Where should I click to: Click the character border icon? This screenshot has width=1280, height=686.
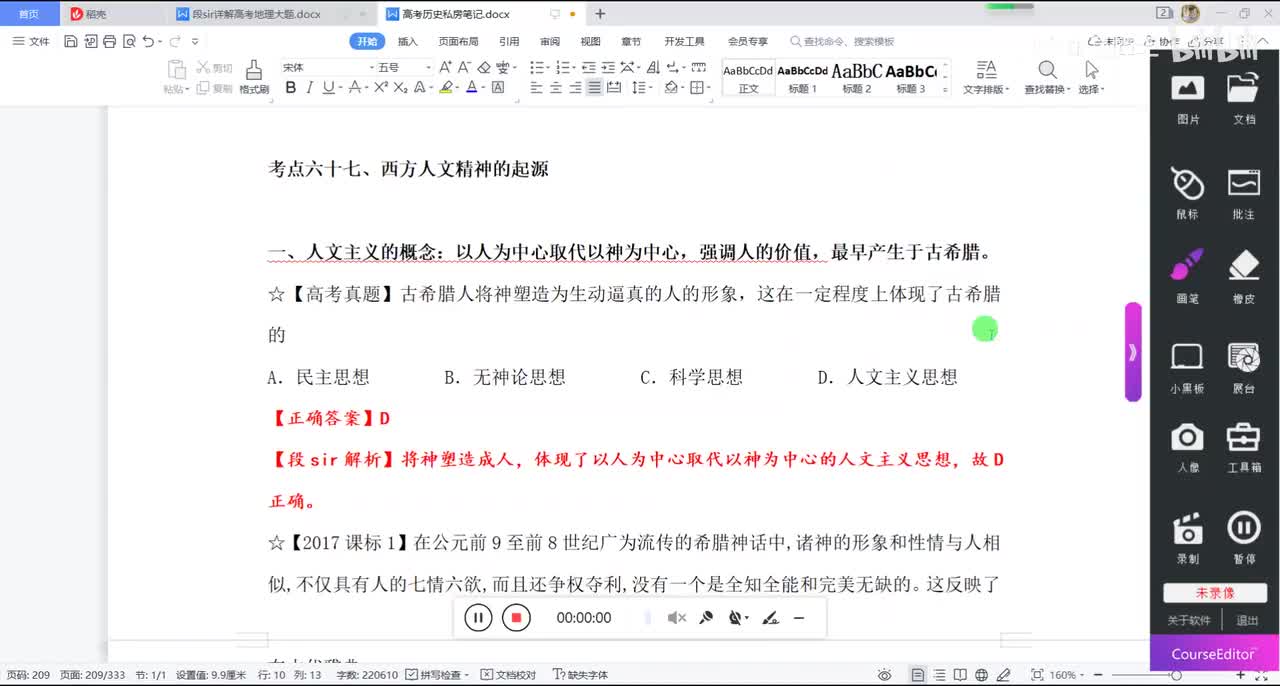[x=498, y=88]
